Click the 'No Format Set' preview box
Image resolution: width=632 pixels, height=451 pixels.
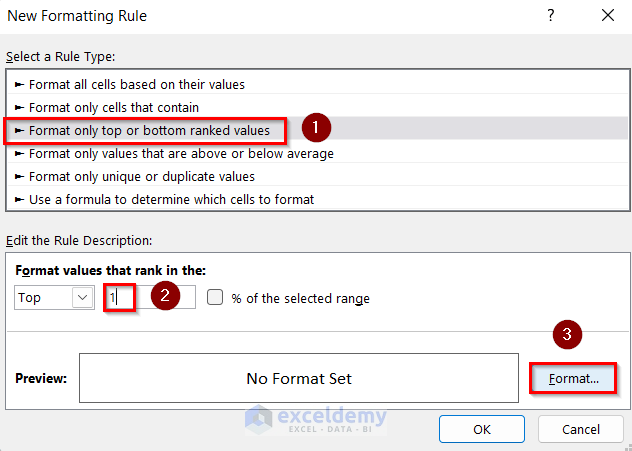[299, 379]
